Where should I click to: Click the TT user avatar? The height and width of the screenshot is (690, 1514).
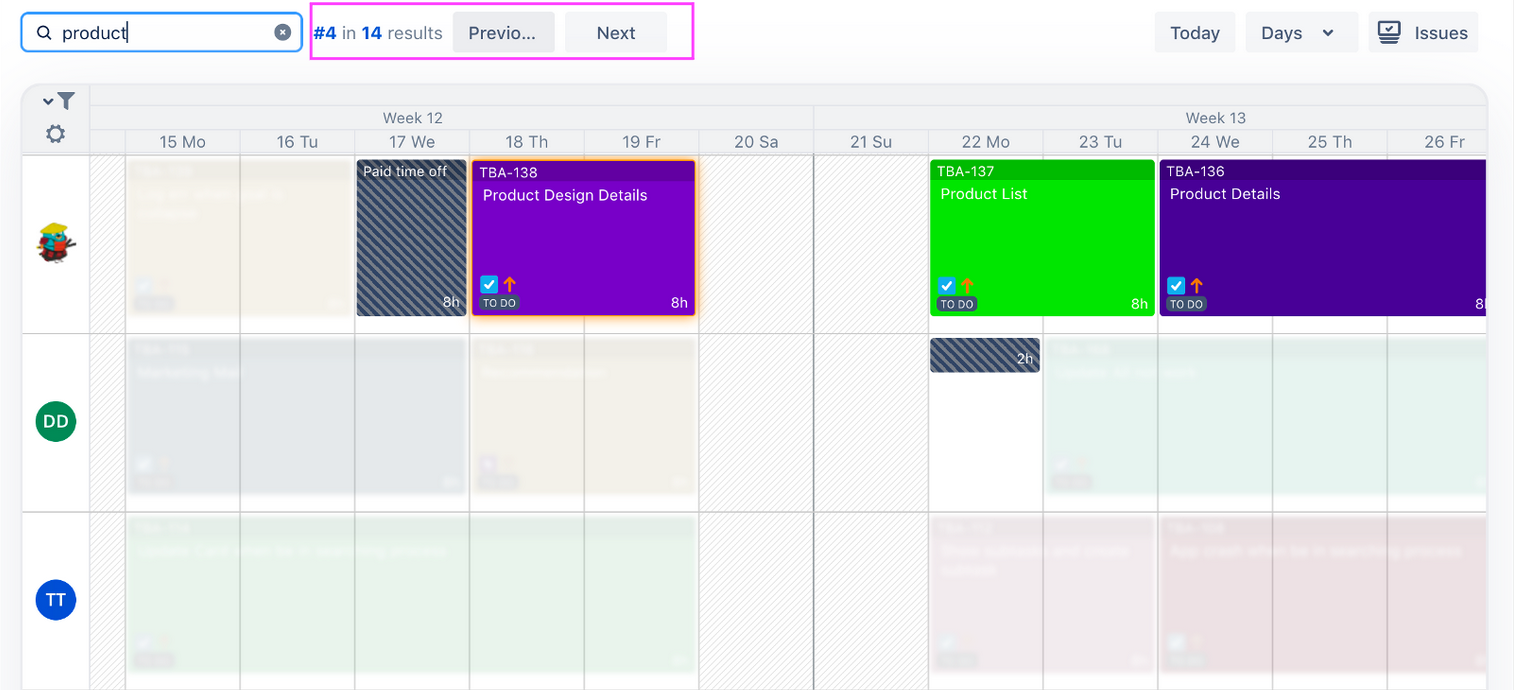coord(56,600)
